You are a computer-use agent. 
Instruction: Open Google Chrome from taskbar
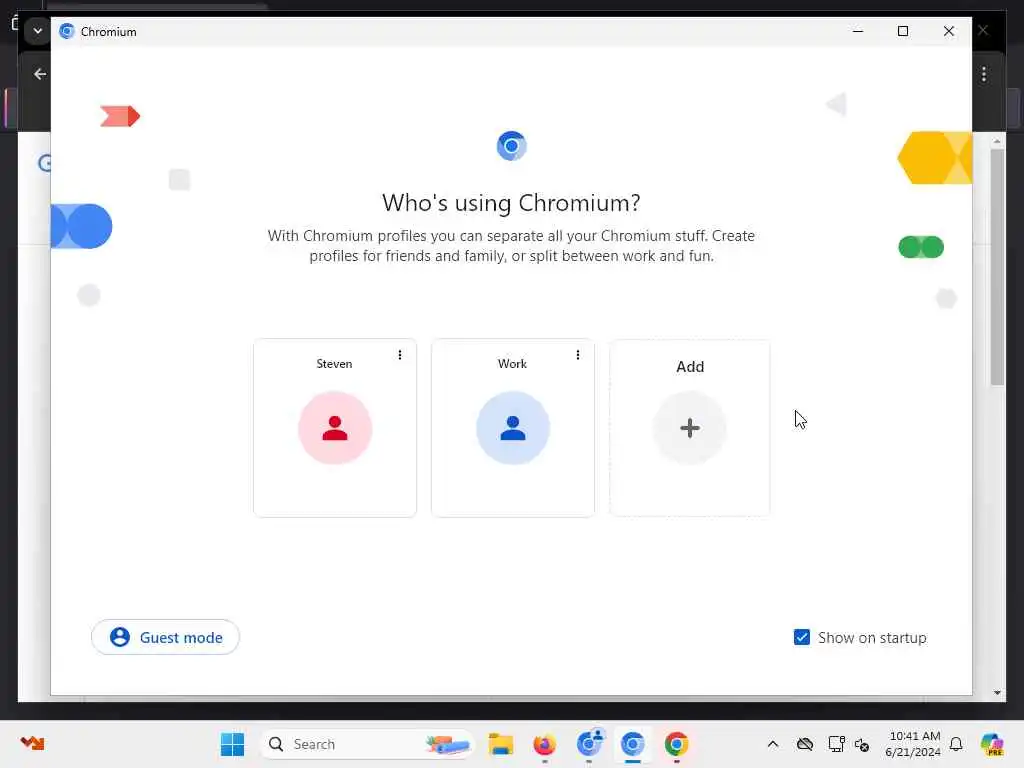(x=677, y=744)
